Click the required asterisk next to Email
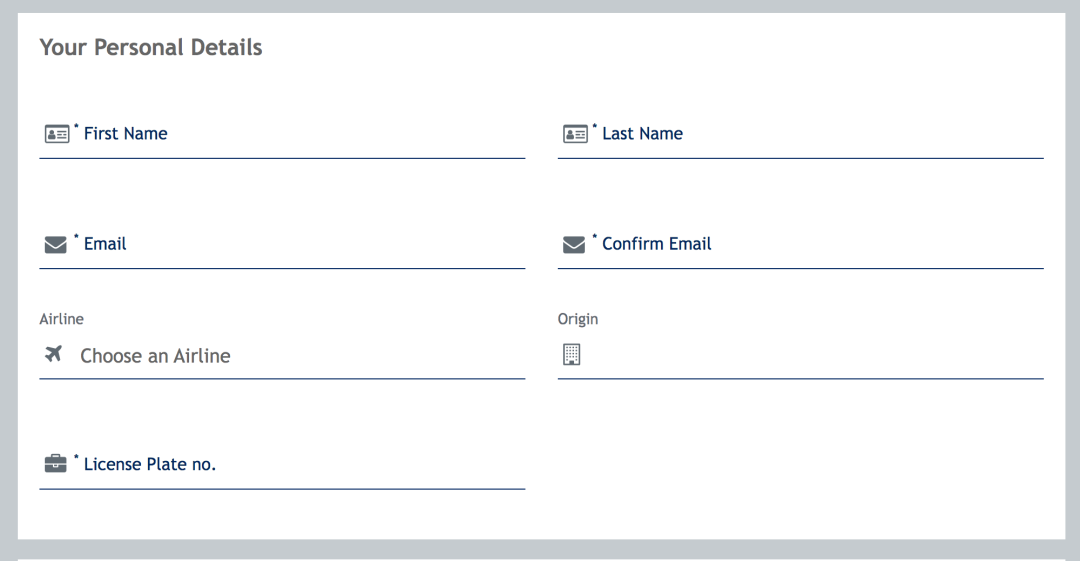This screenshot has width=1080, height=561. click(76, 237)
